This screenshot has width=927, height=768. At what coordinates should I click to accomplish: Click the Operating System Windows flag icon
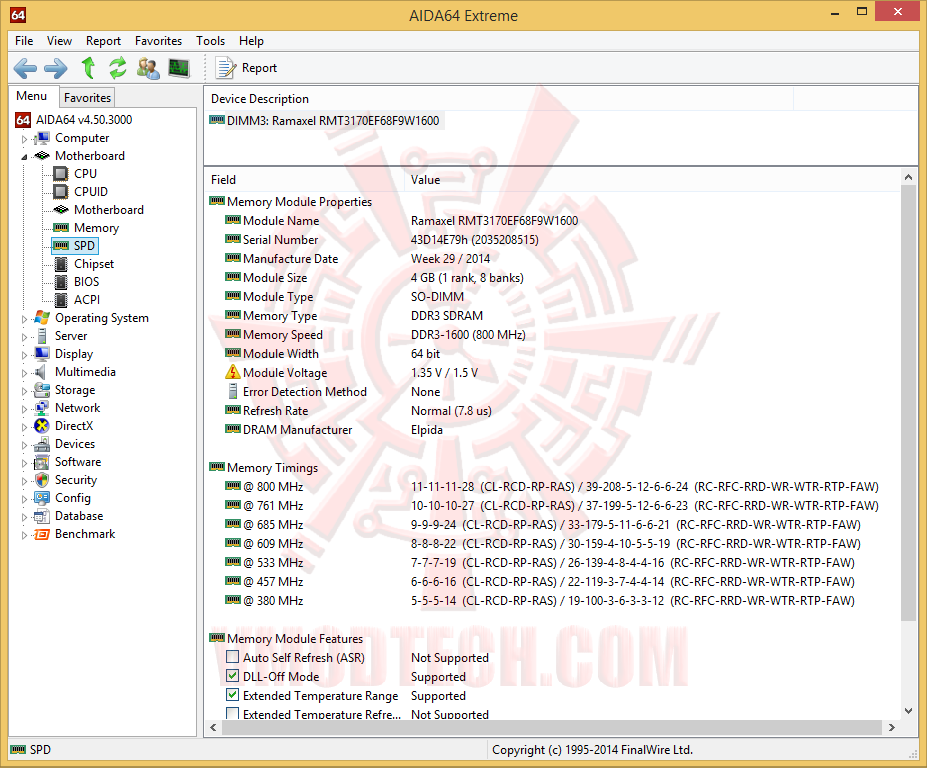41,317
